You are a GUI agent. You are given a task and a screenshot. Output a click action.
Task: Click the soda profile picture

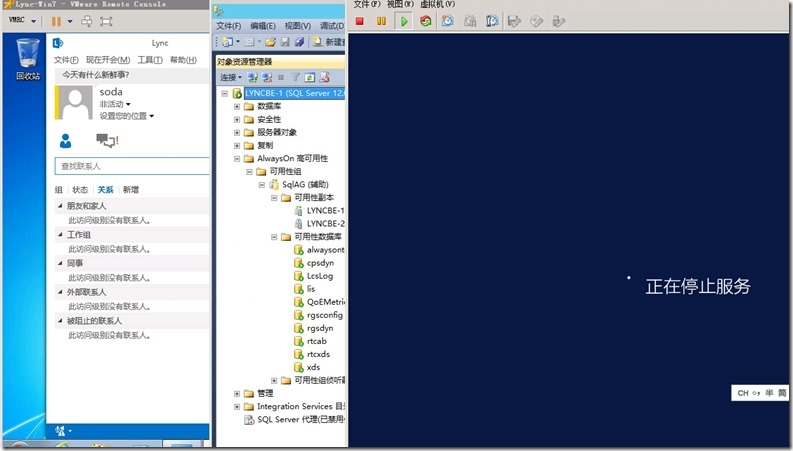click(75, 103)
